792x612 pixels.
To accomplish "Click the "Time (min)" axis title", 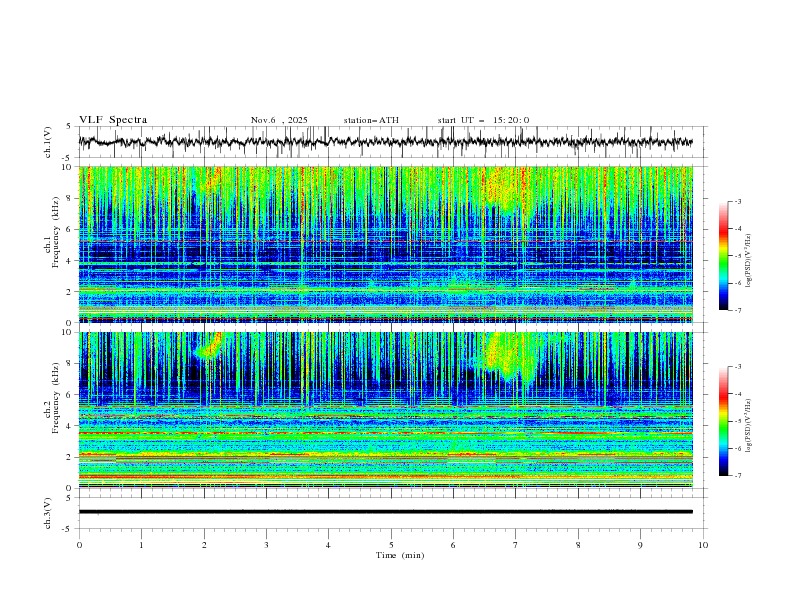I will [x=400, y=555].
